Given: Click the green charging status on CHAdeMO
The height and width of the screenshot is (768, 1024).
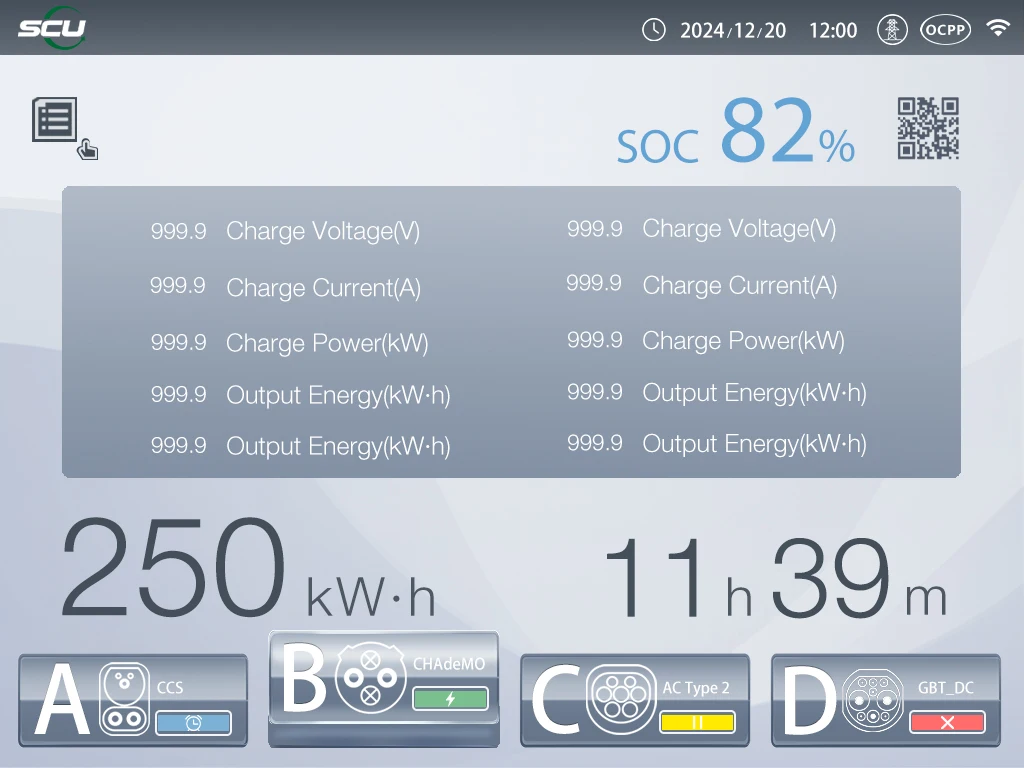Looking at the screenshot, I should pos(450,698).
